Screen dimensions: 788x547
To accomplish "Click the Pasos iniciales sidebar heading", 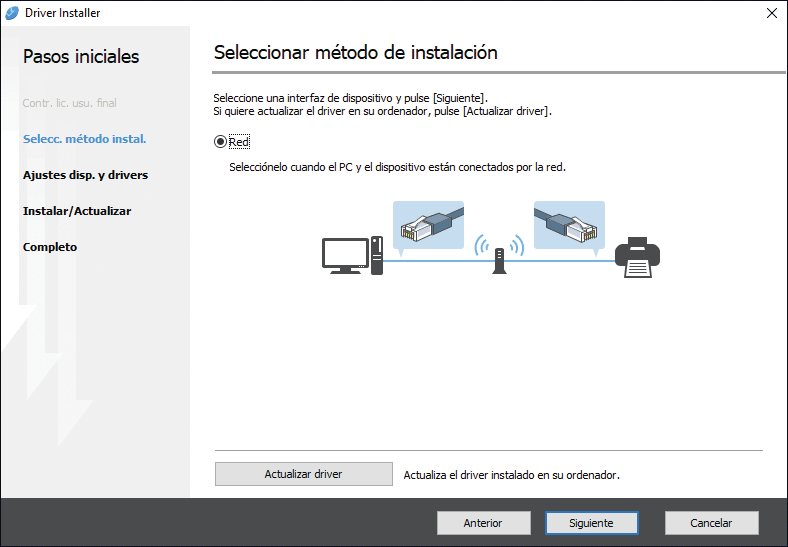I will [x=81, y=56].
